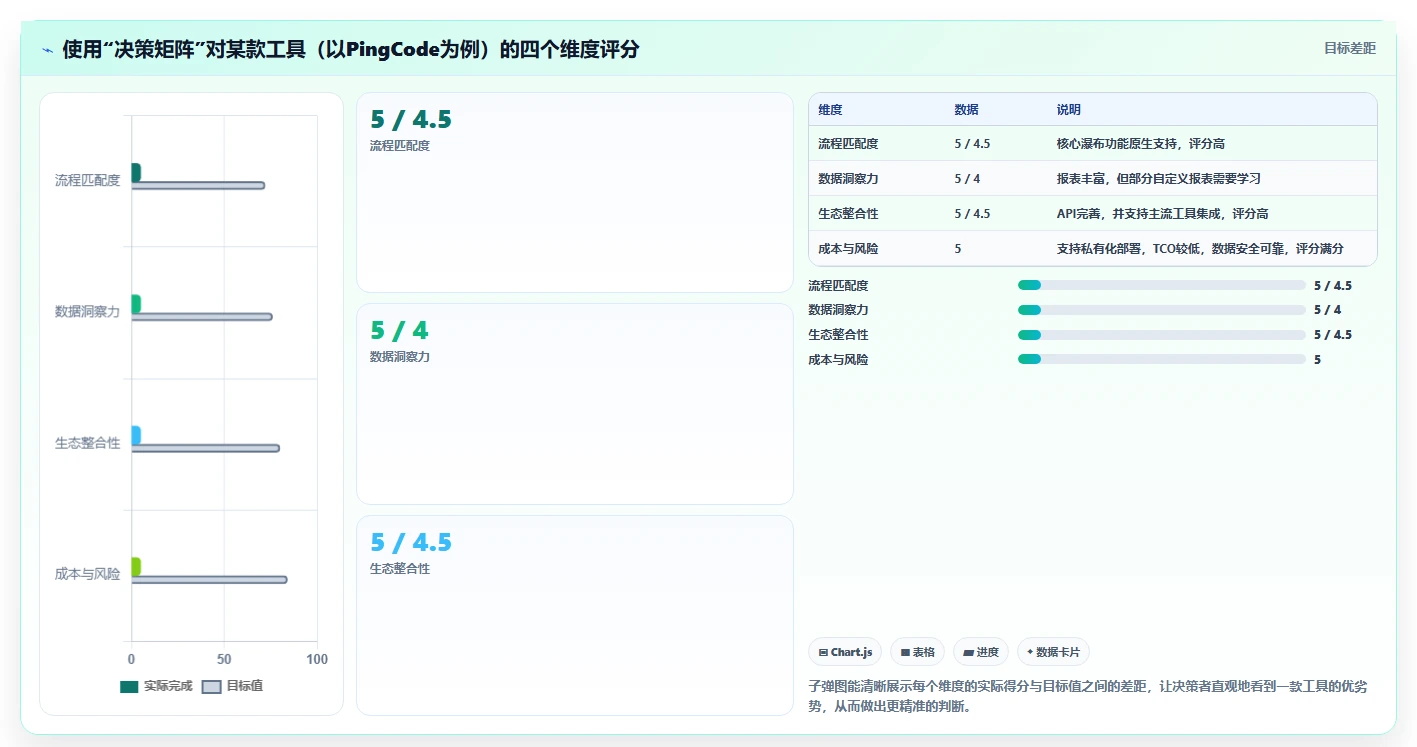Click the dark green actual bar for 流程匹配度
The width and height of the screenshot is (1417, 747).
click(136, 172)
